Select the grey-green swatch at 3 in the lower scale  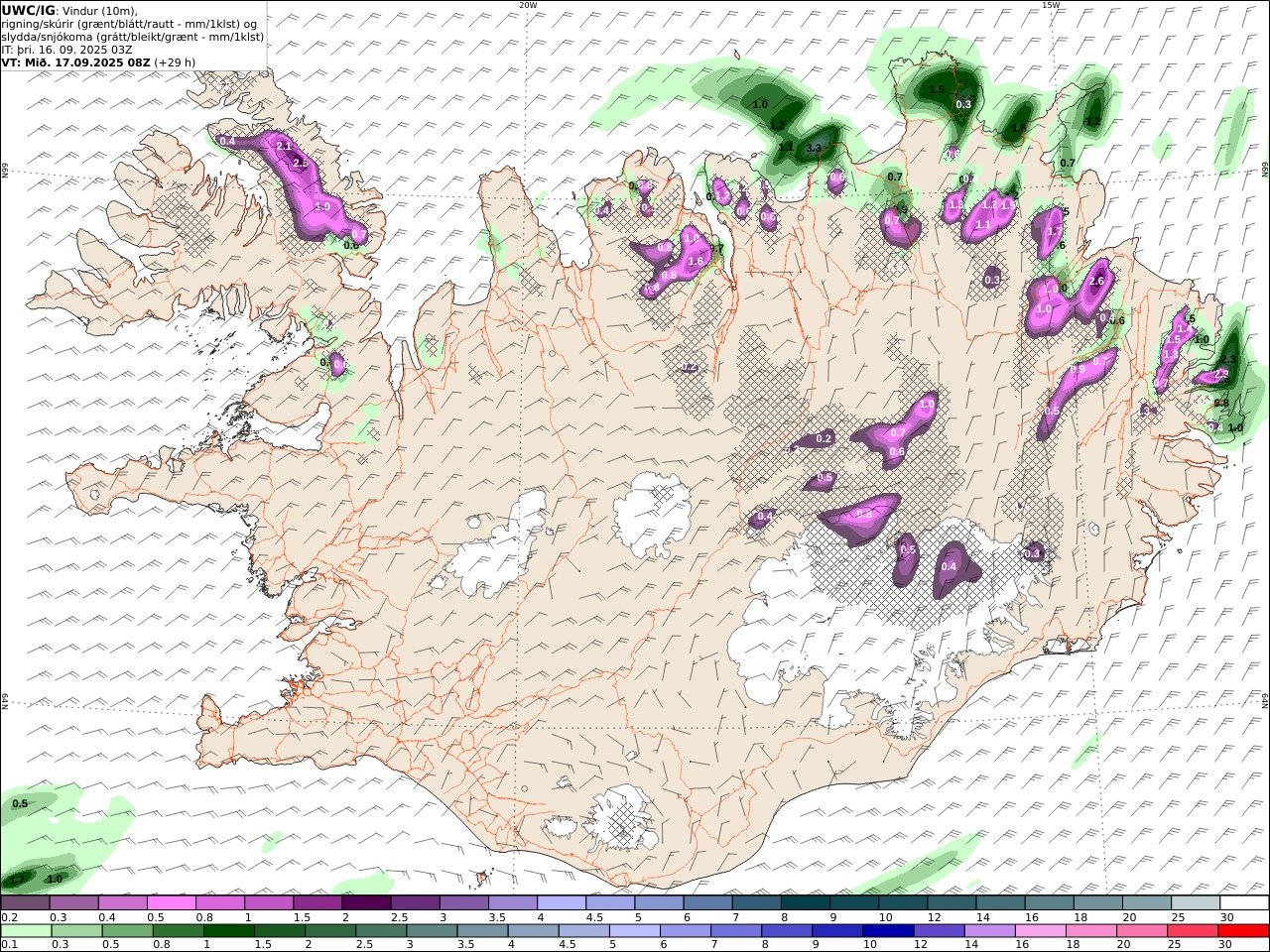tap(432, 931)
